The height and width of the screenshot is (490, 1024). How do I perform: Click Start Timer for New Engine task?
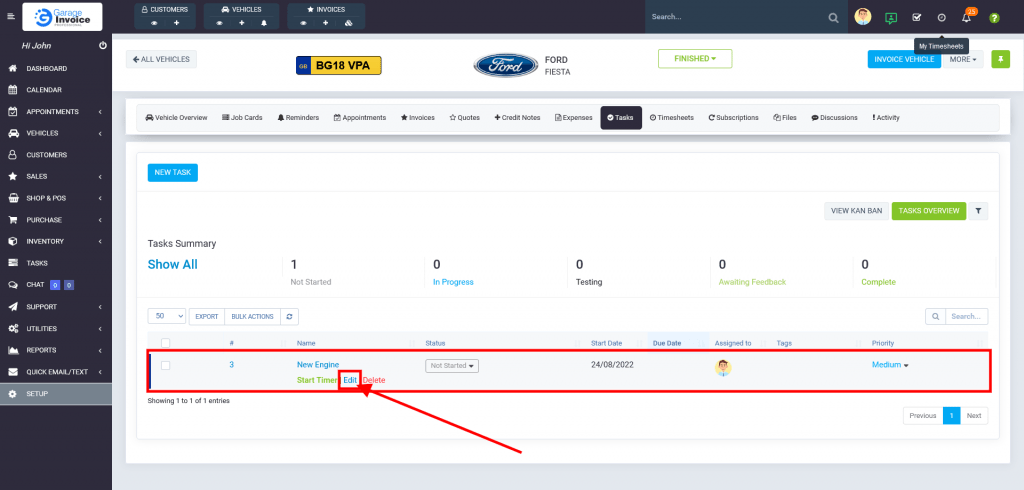pos(317,380)
